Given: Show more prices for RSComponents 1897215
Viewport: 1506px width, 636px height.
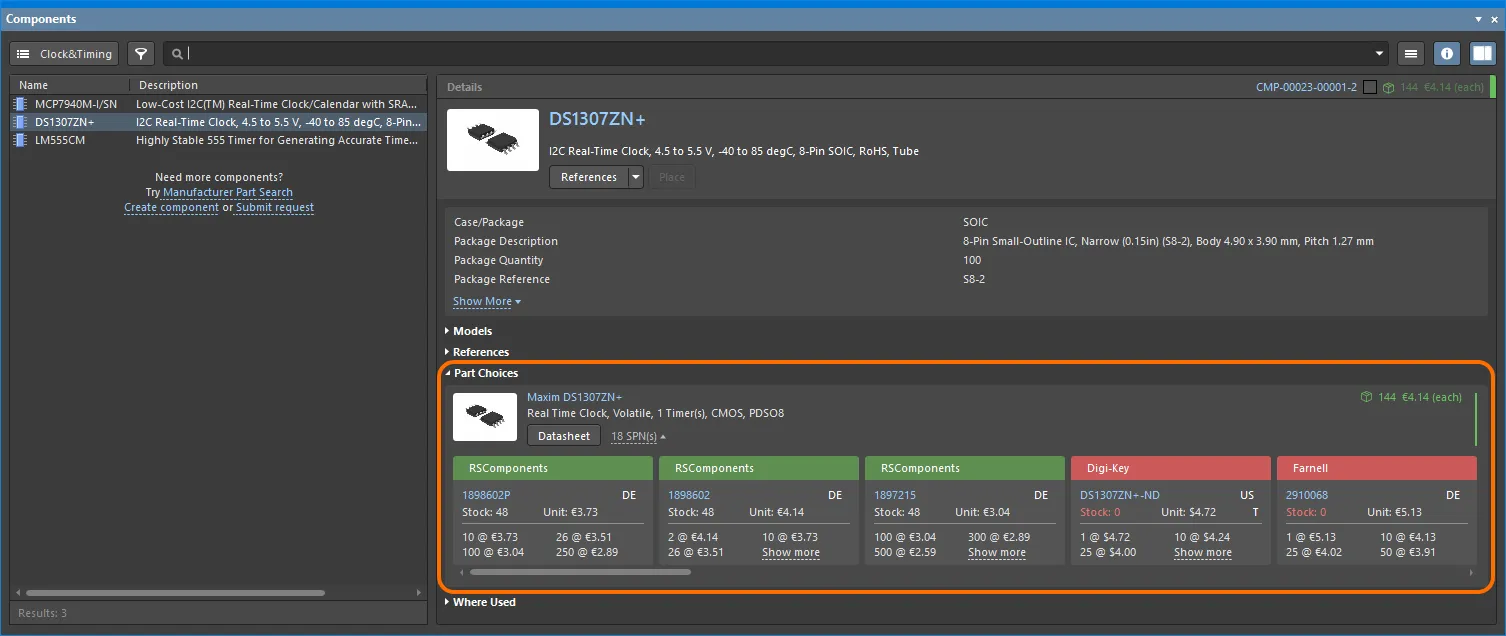Looking at the screenshot, I should [x=996, y=552].
